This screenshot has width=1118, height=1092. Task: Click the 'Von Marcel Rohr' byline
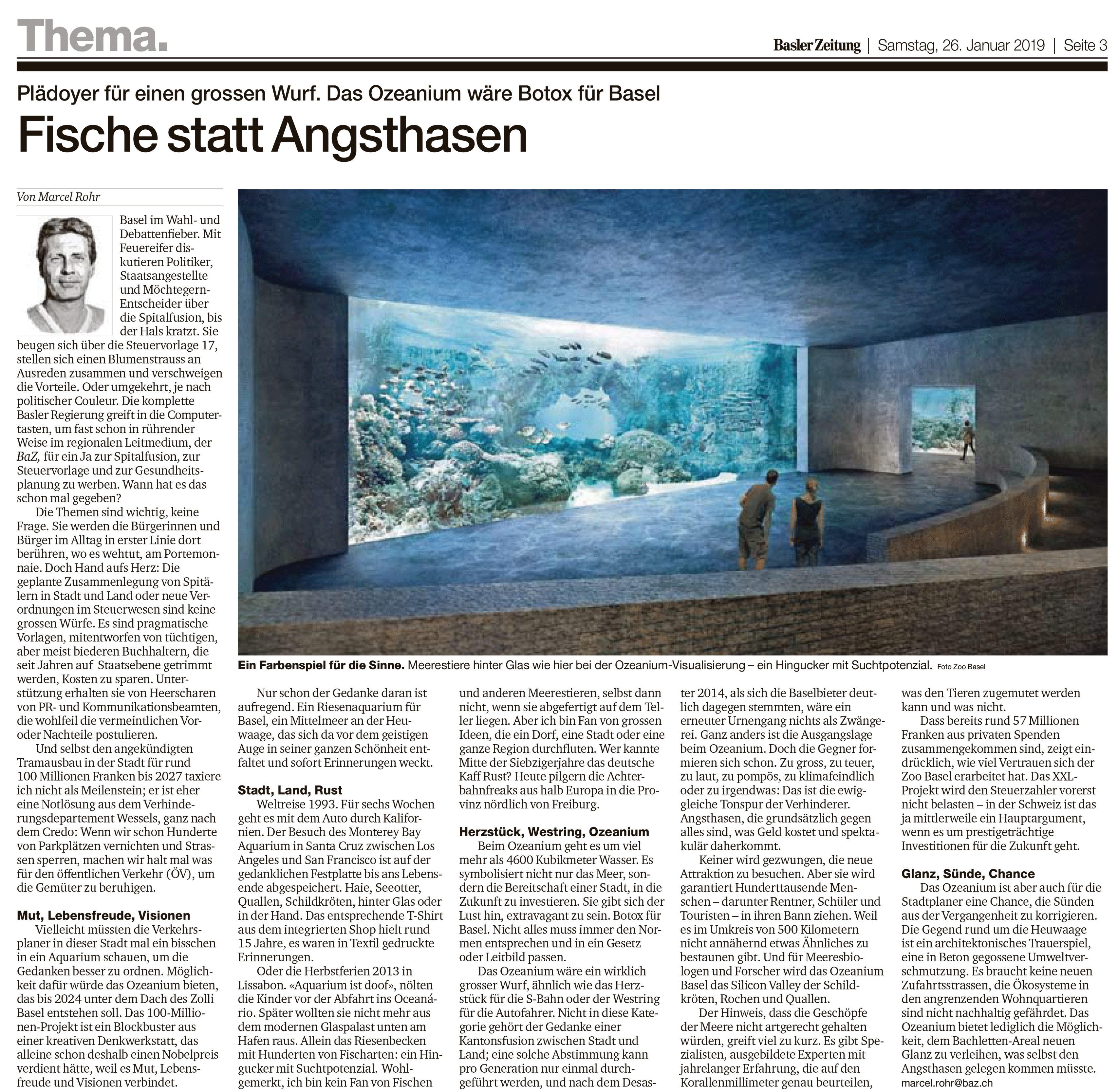click(59, 197)
